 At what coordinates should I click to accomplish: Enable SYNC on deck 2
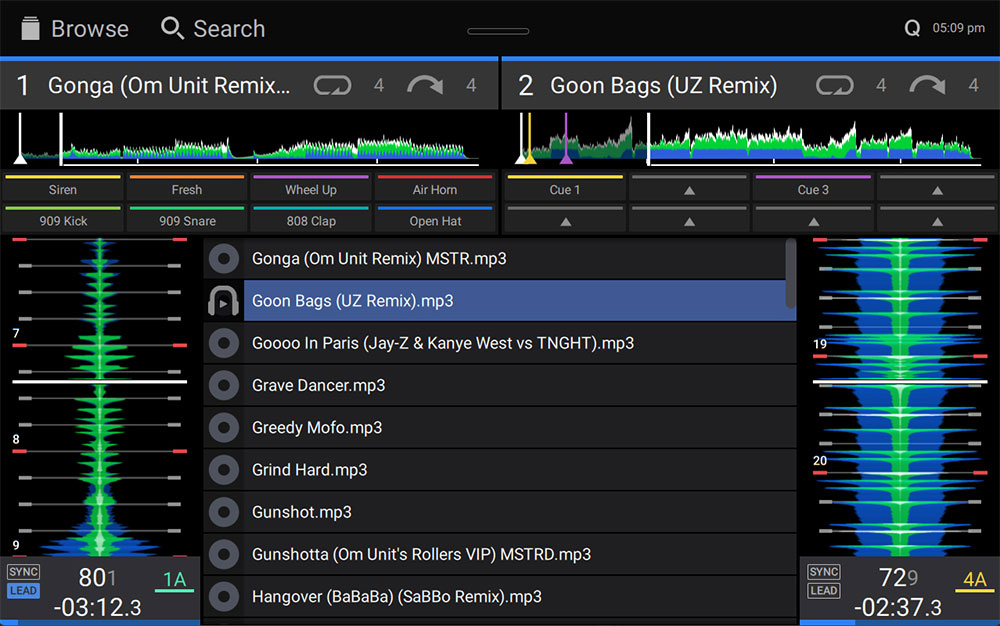(x=824, y=572)
